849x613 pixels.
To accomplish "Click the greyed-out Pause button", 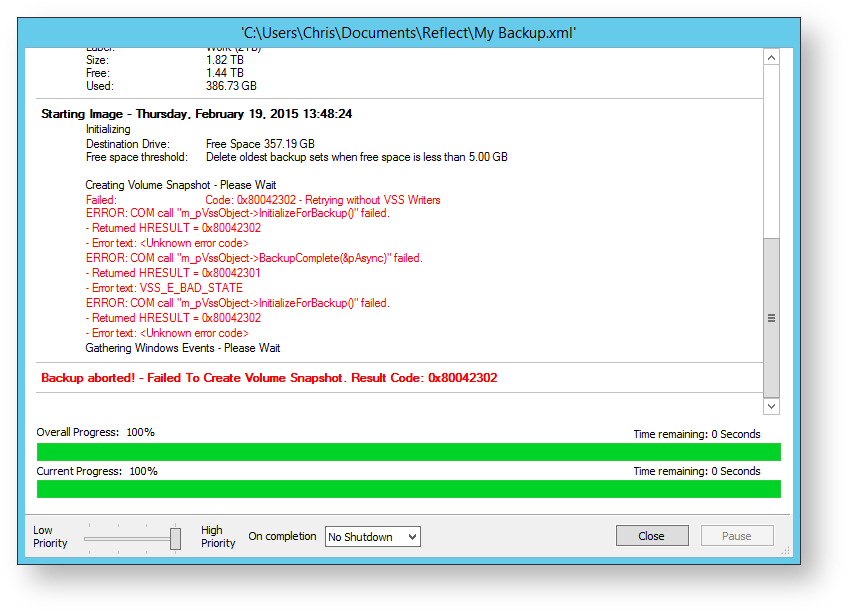I will [x=736, y=536].
